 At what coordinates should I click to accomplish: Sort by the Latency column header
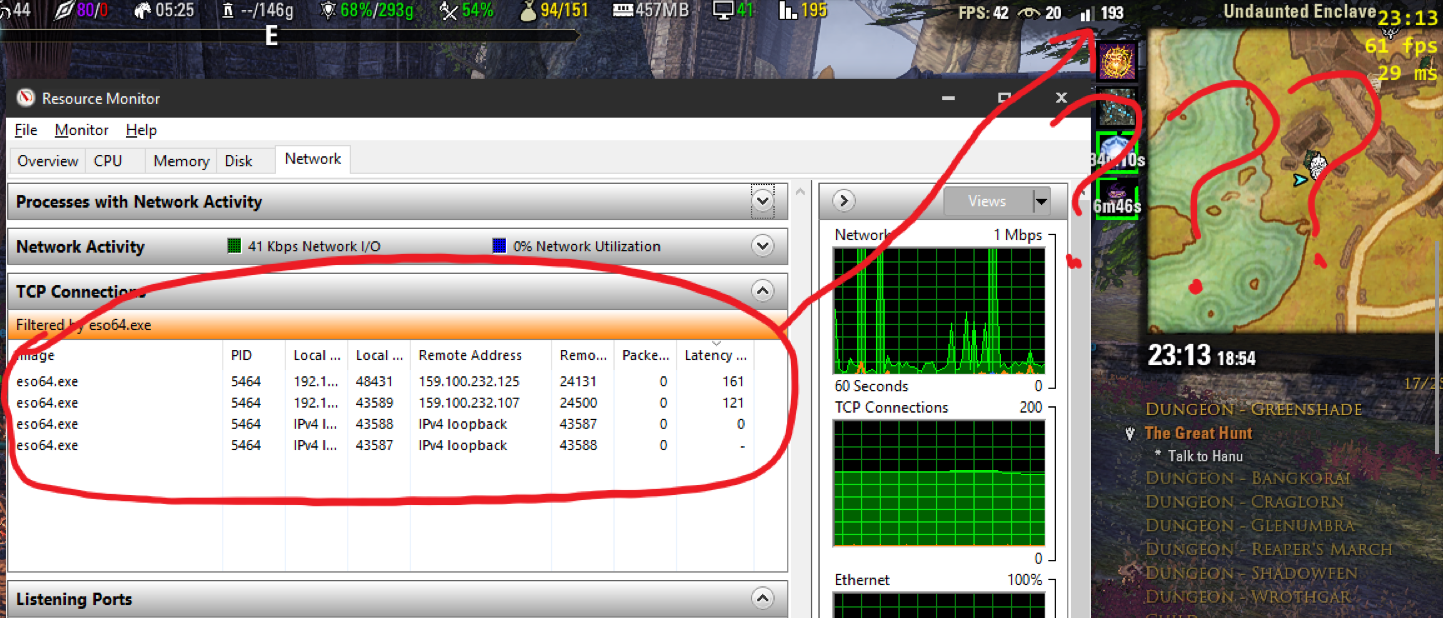click(715, 355)
